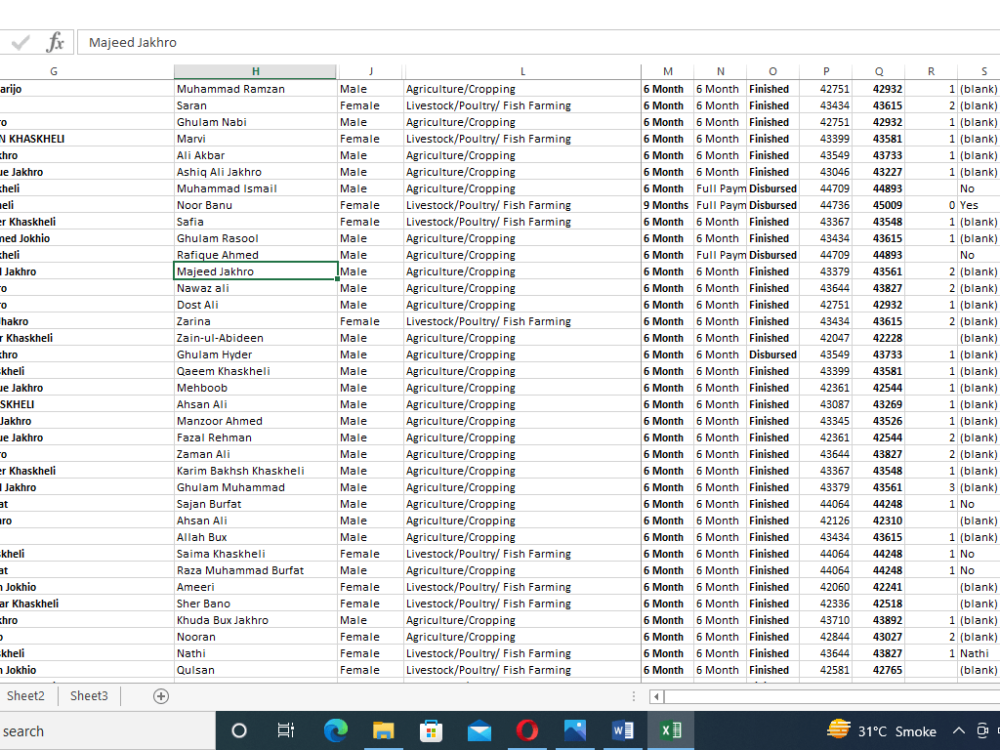Add a new sheet with plus icon

[x=161, y=696]
